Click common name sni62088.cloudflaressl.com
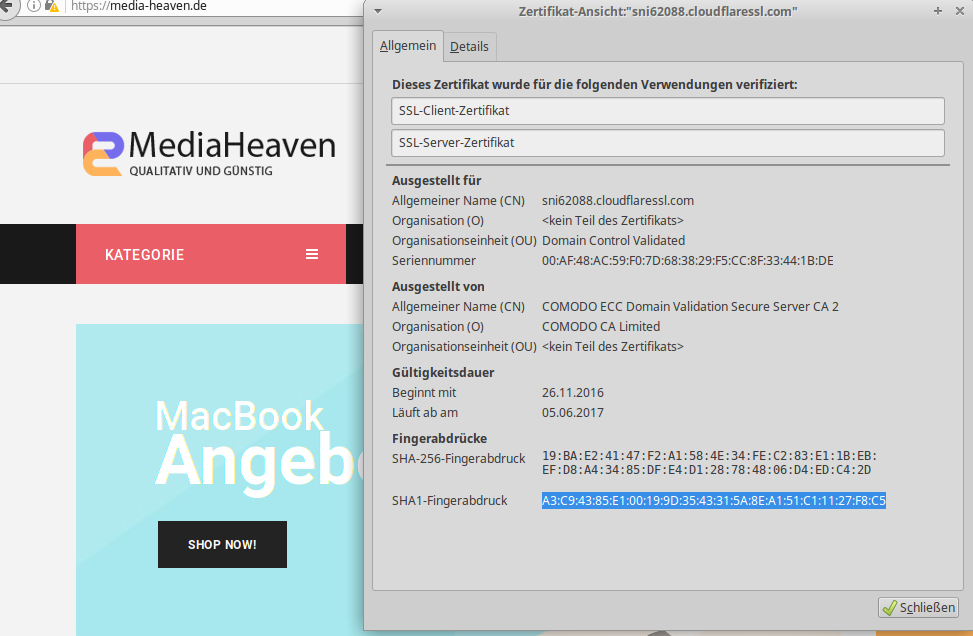The height and width of the screenshot is (636, 973). (617, 200)
